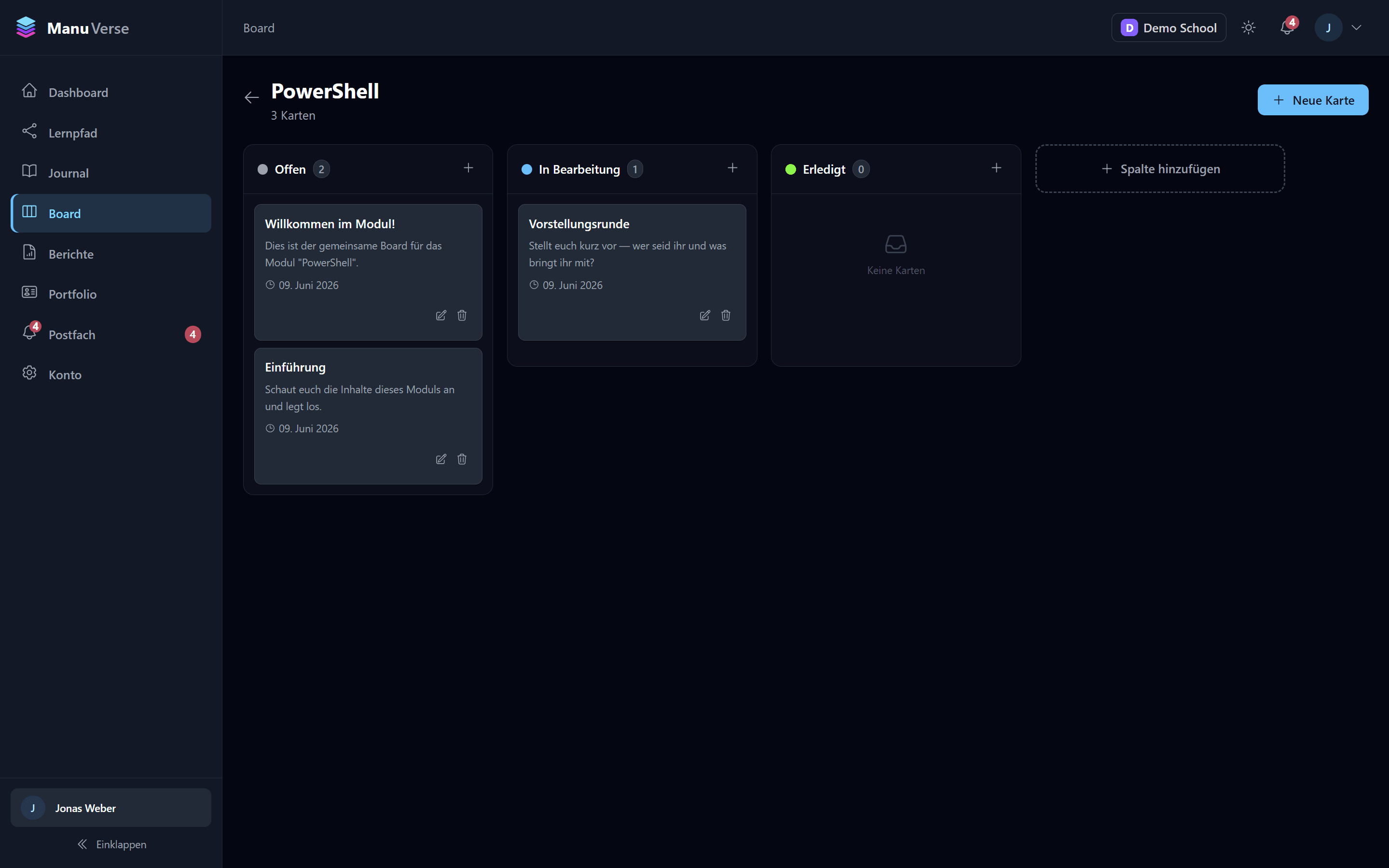Click the Erledigt count badge
The width and height of the screenshot is (1389, 868).
(861, 169)
